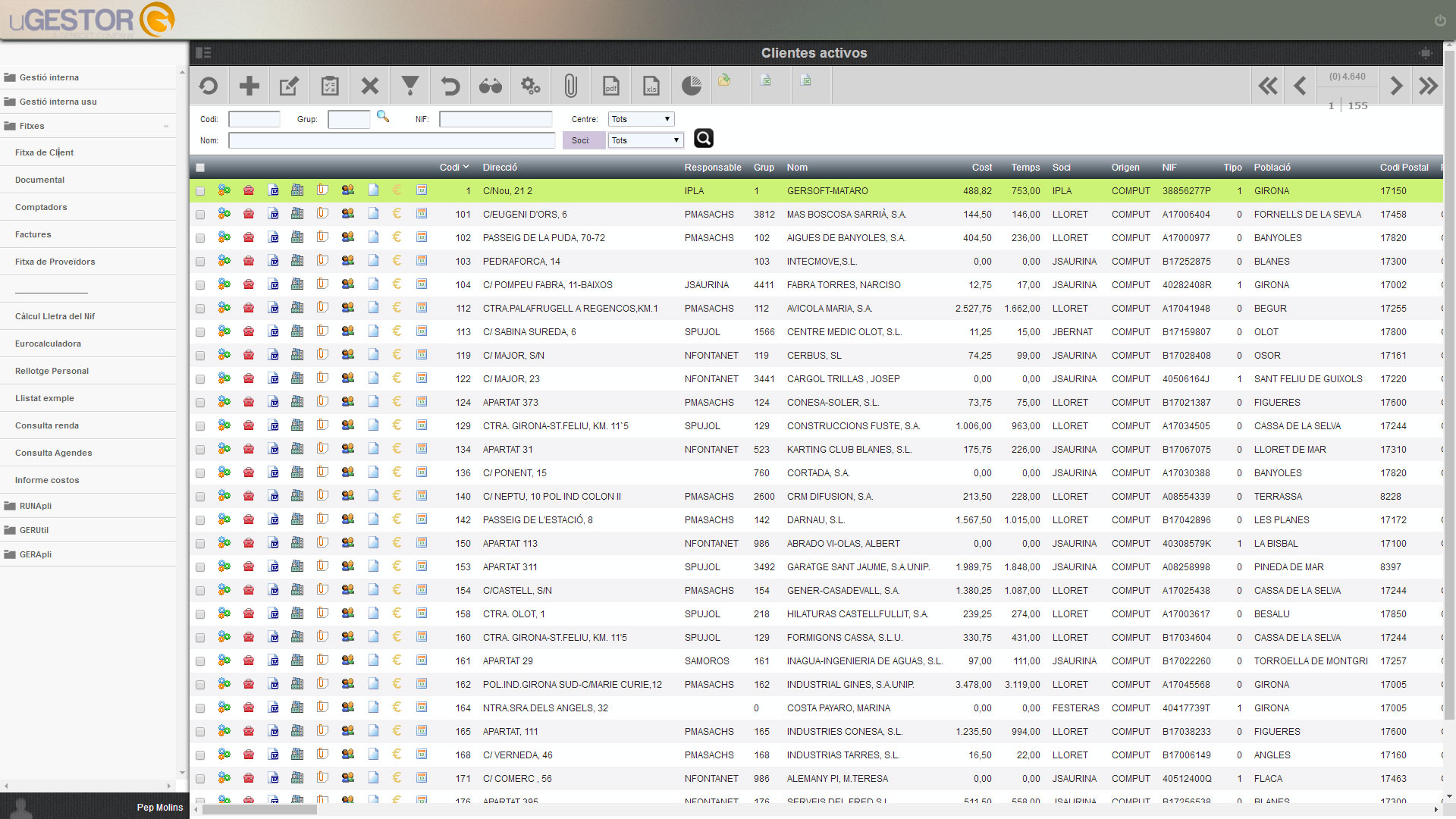This screenshot has height=819, width=1456.
Task: Click the Soci label button
Action: [583, 140]
